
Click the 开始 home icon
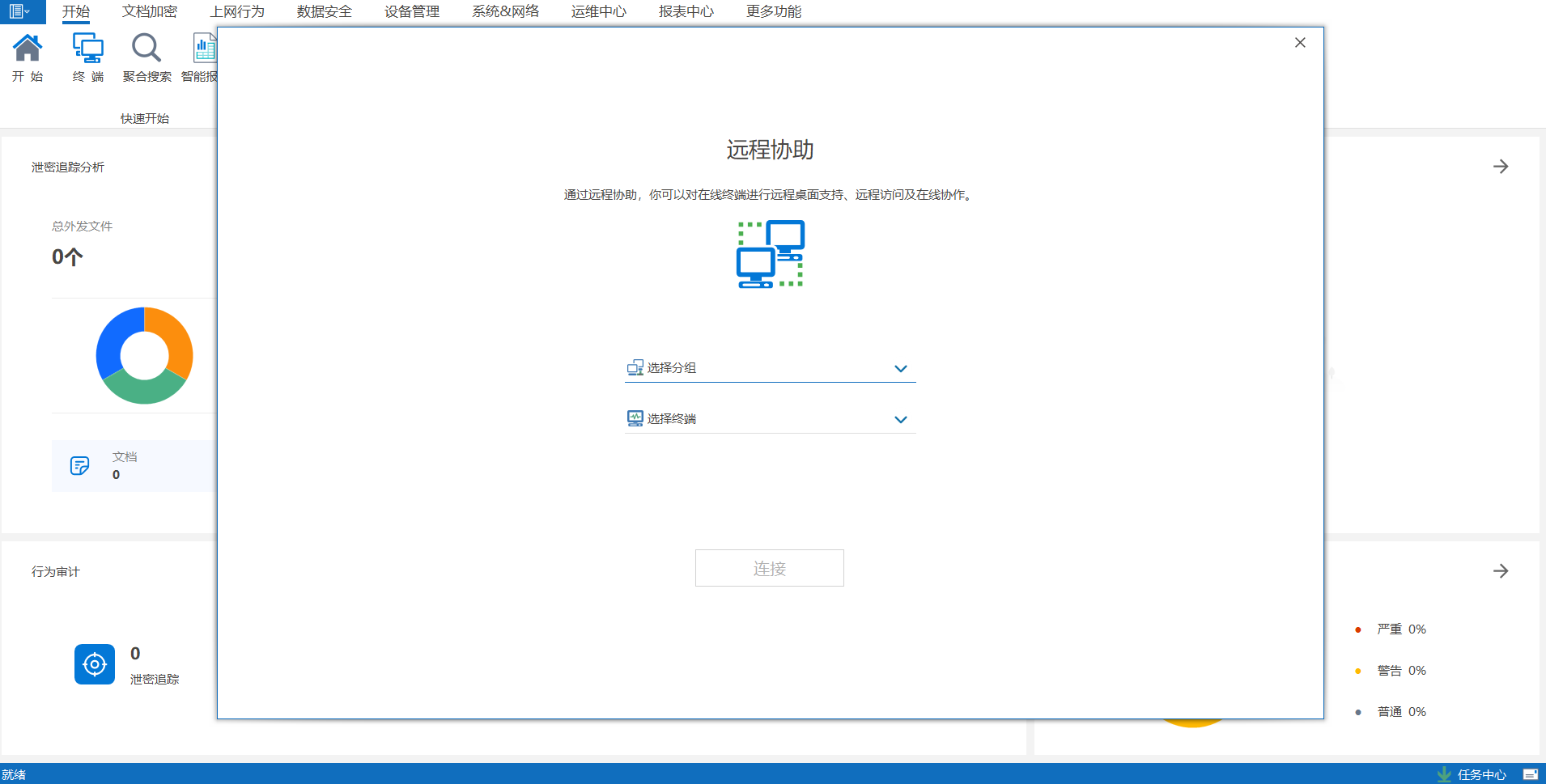click(x=28, y=49)
